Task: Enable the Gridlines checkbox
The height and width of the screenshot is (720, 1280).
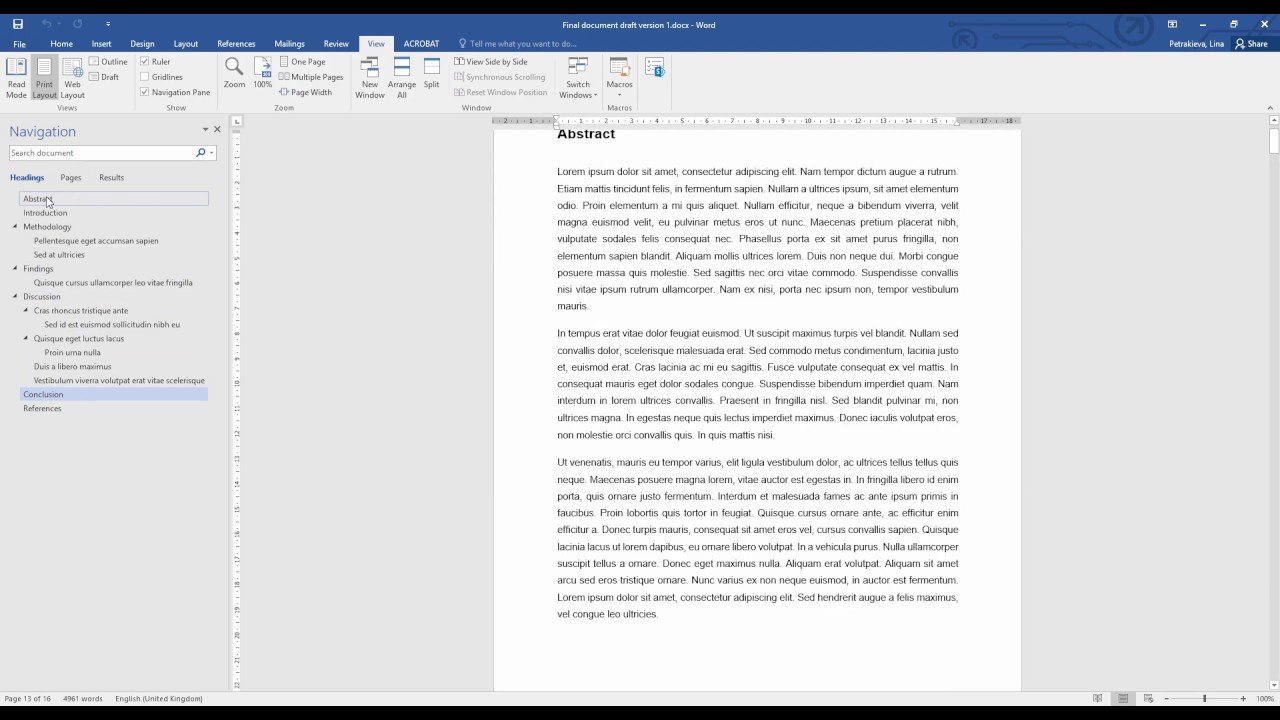Action: [145, 77]
